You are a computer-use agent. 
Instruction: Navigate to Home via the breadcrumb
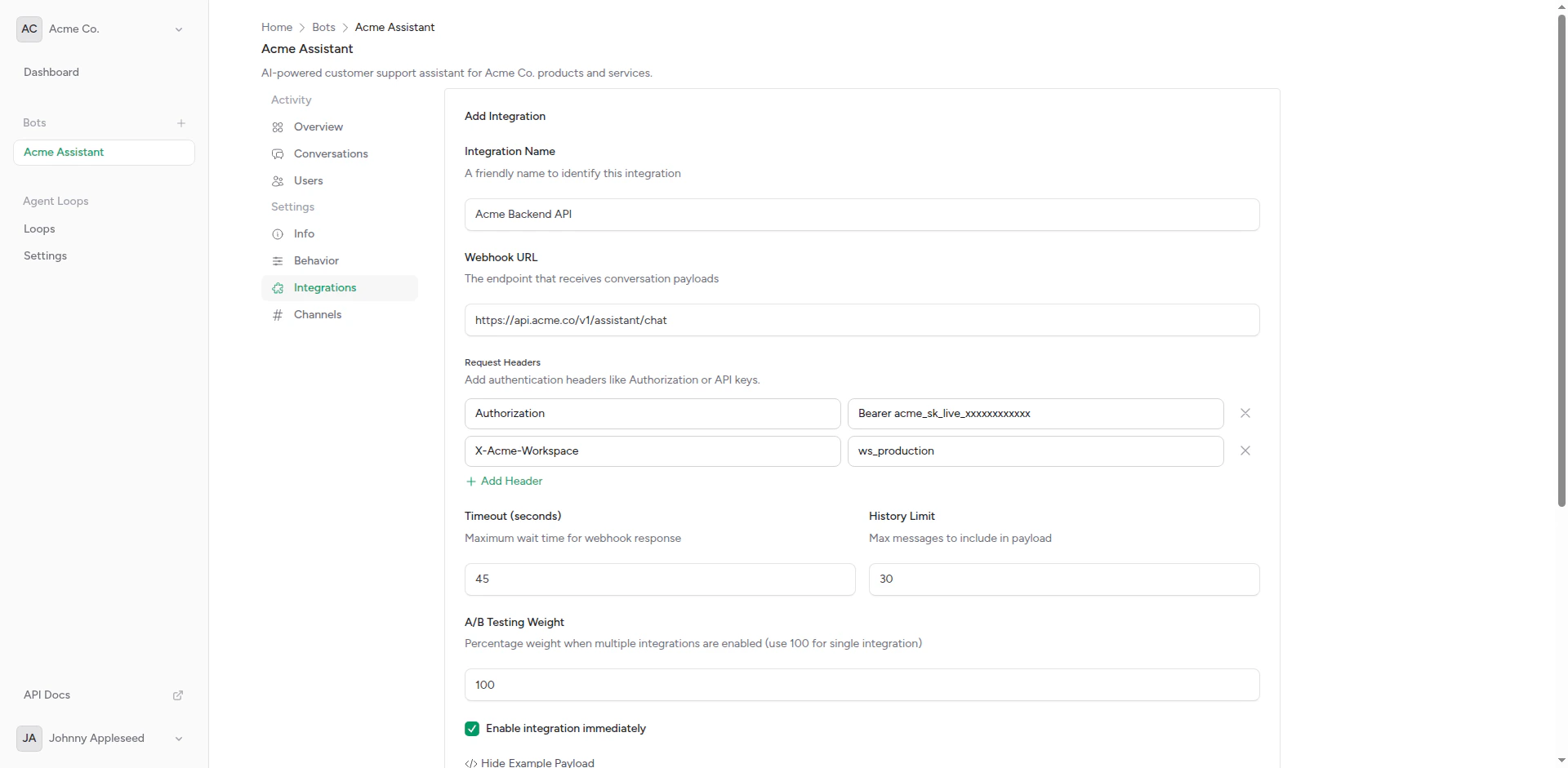coord(276,27)
